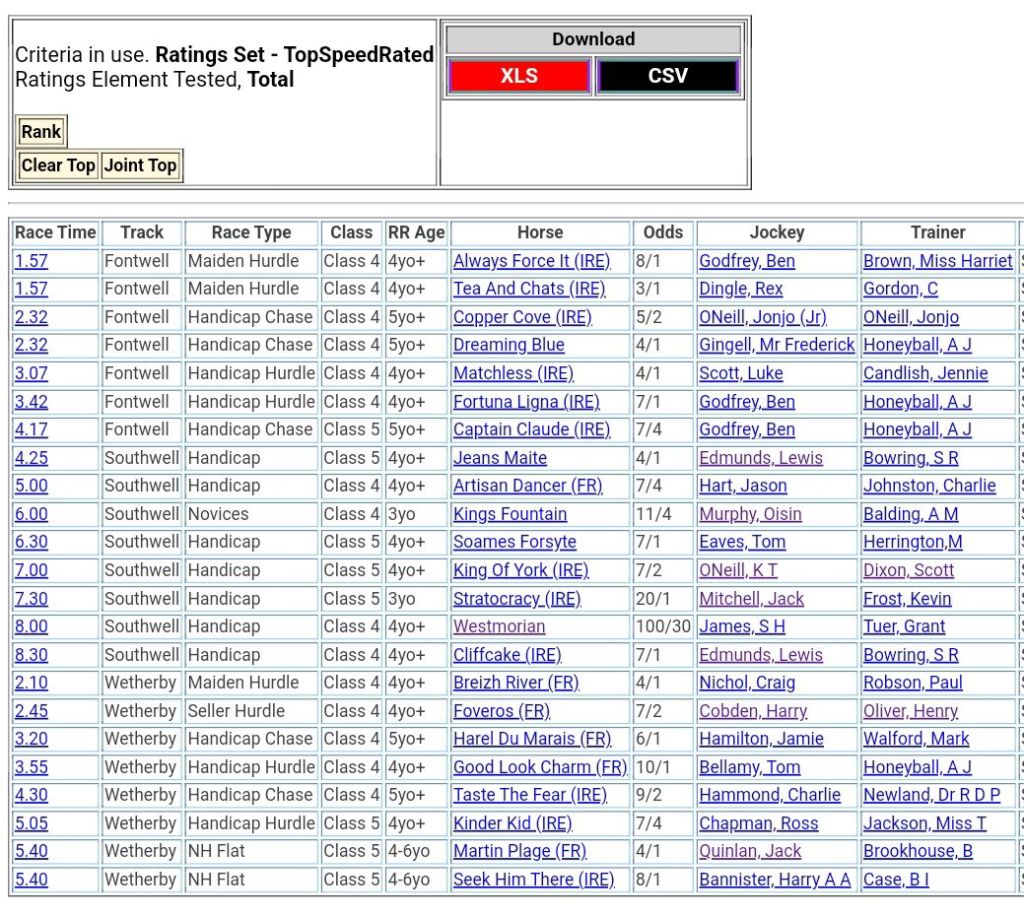Viewport: 1024px width, 916px height.
Task: View trainer Candlish, Jennie page
Action: point(925,373)
